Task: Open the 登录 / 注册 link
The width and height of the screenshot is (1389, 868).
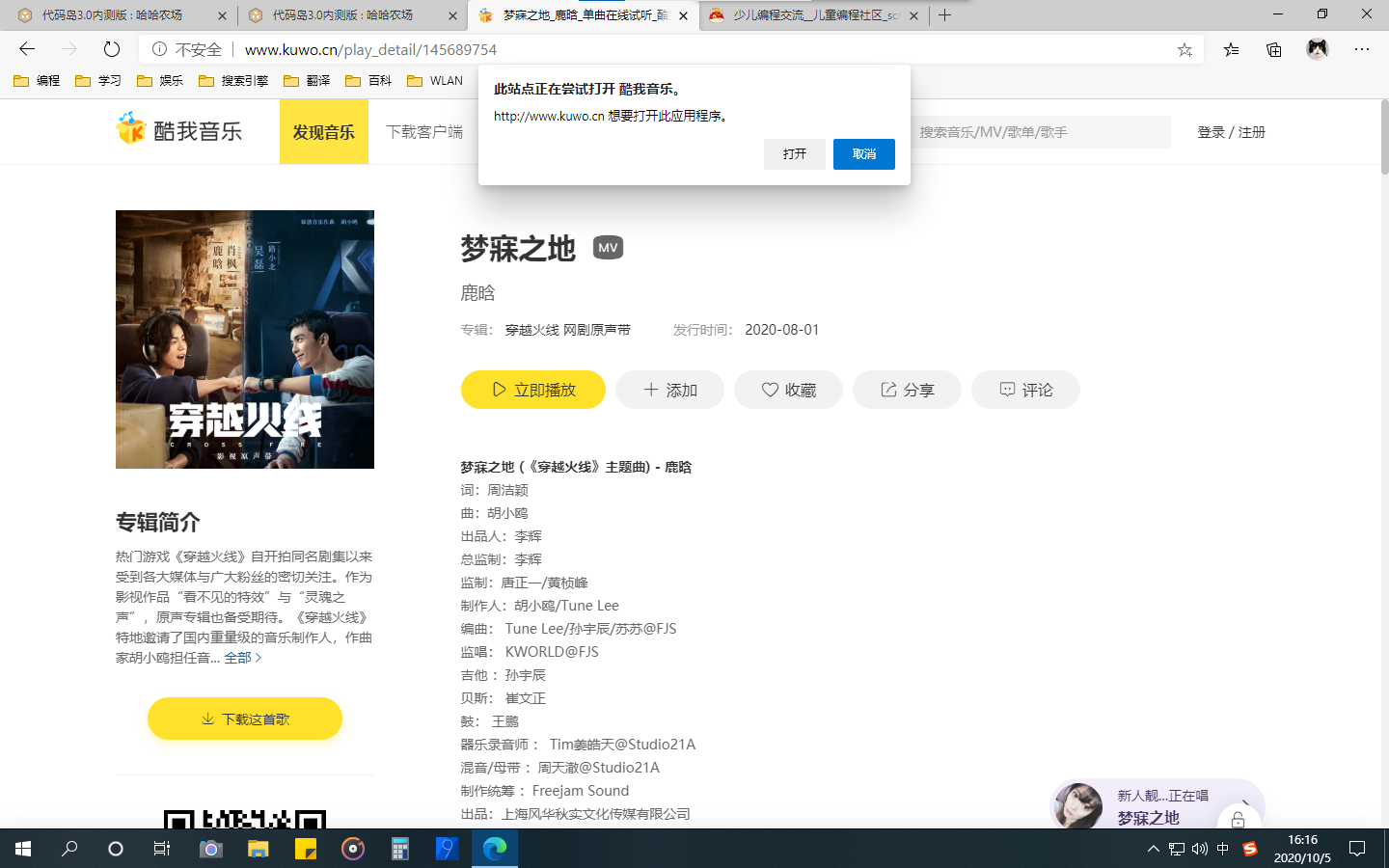Action: pyautogui.click(x=1231, y=132)
